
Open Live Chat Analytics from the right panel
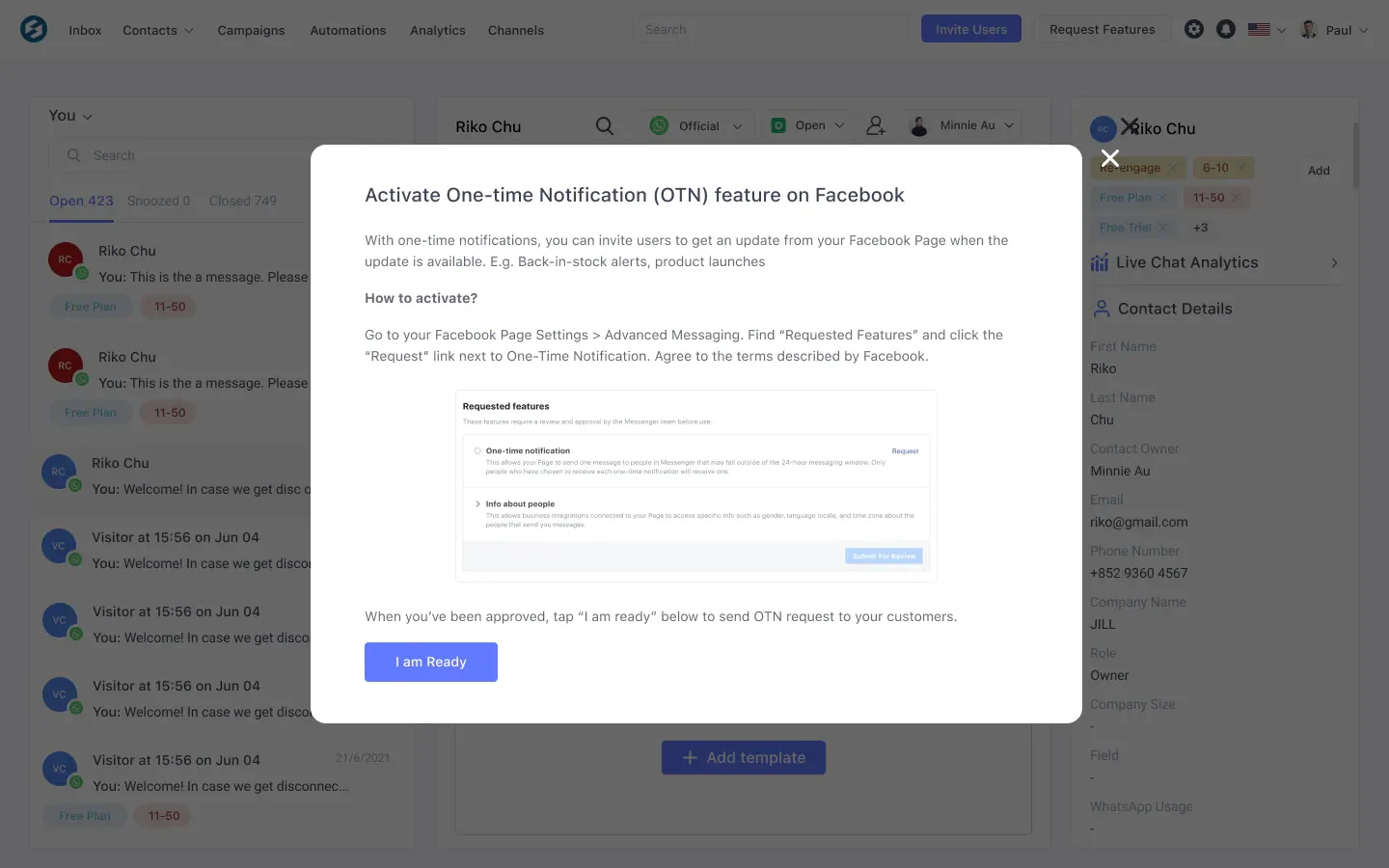1187,261
